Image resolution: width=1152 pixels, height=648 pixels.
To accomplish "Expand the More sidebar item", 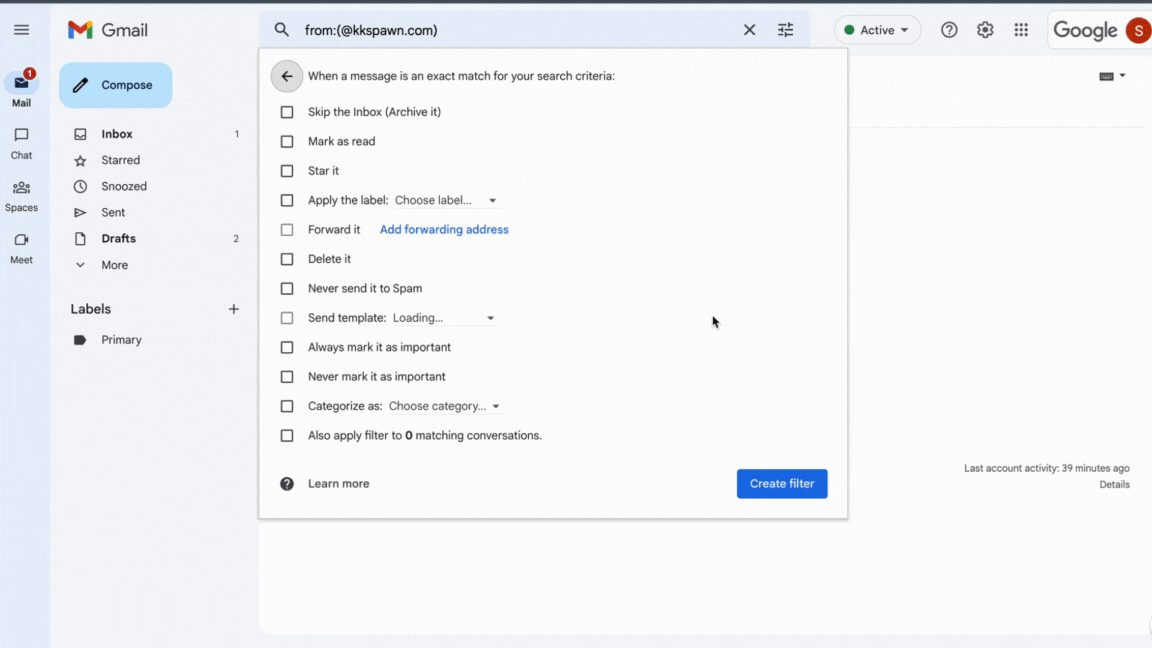I will pos(114,265).
